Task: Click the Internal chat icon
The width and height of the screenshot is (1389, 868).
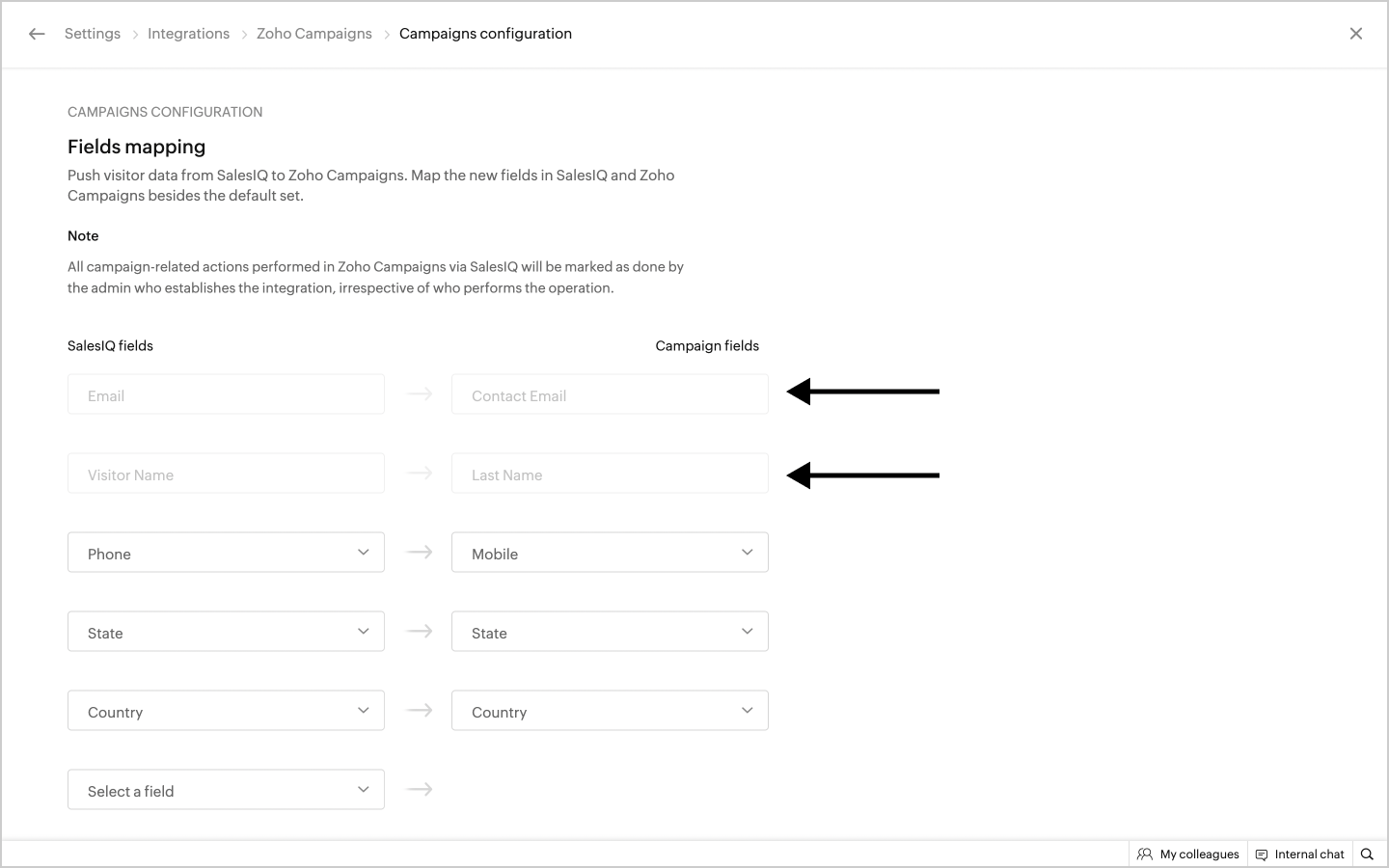Action: [1262, 854]
